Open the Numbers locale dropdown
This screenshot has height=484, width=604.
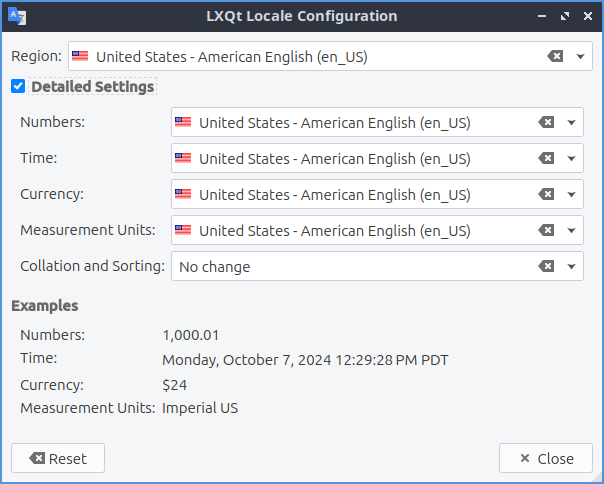[x=572, y=123]
